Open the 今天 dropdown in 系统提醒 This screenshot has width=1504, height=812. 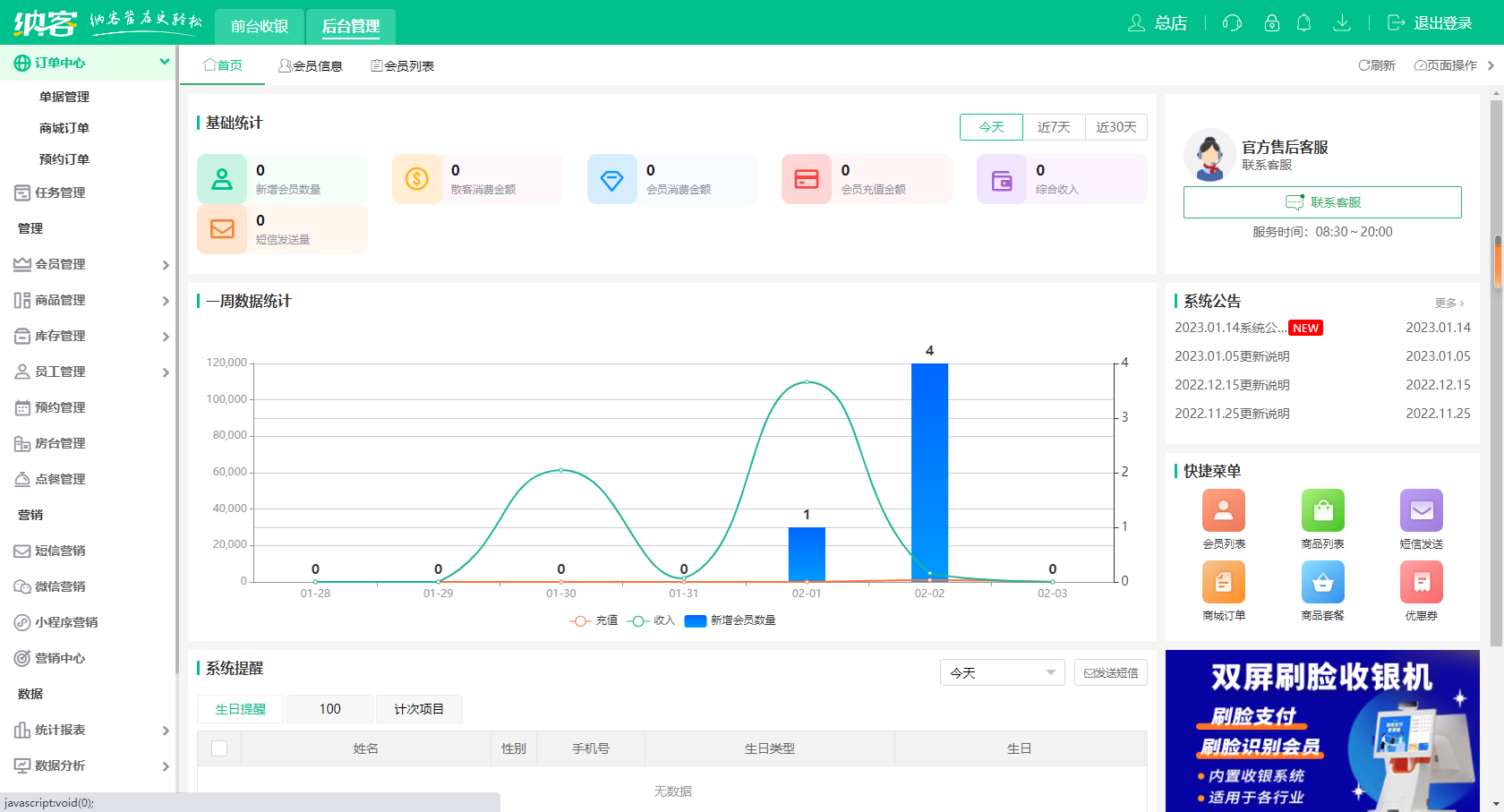pyautogui.click(x=1002, y=672)
